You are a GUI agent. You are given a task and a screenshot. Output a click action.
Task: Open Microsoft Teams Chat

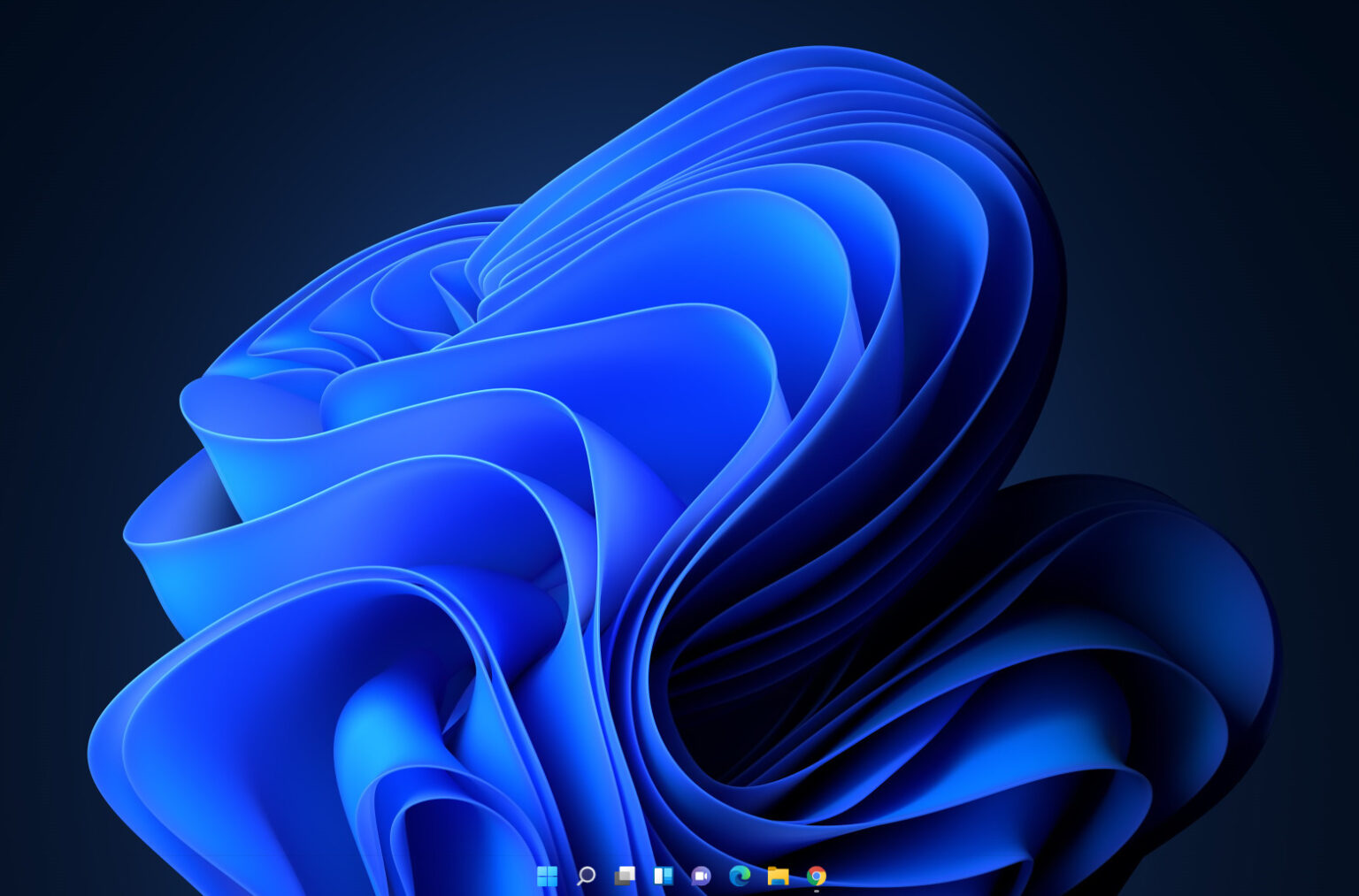click(x=701, y=877)
